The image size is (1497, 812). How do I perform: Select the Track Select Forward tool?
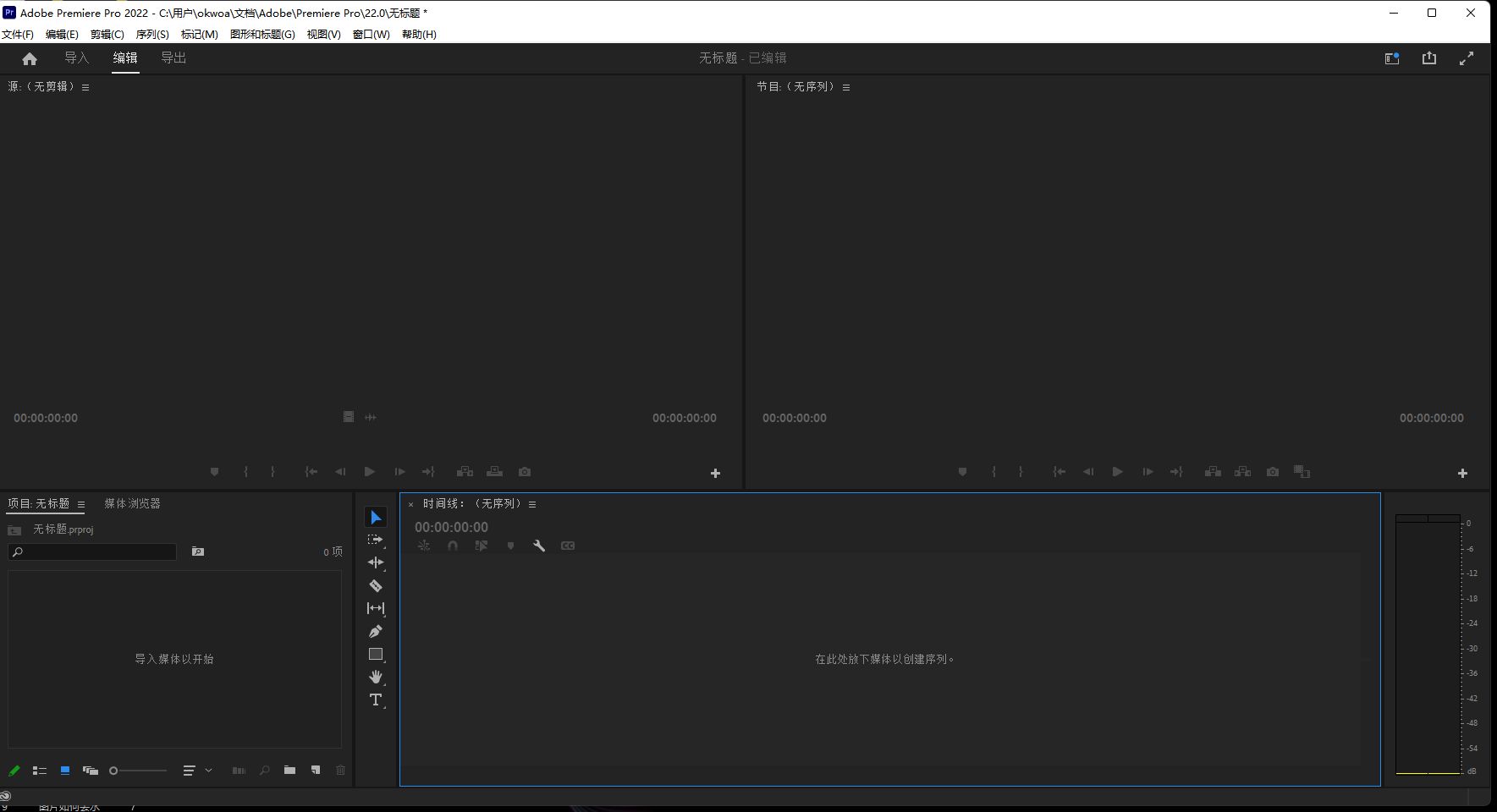(376, 540)
